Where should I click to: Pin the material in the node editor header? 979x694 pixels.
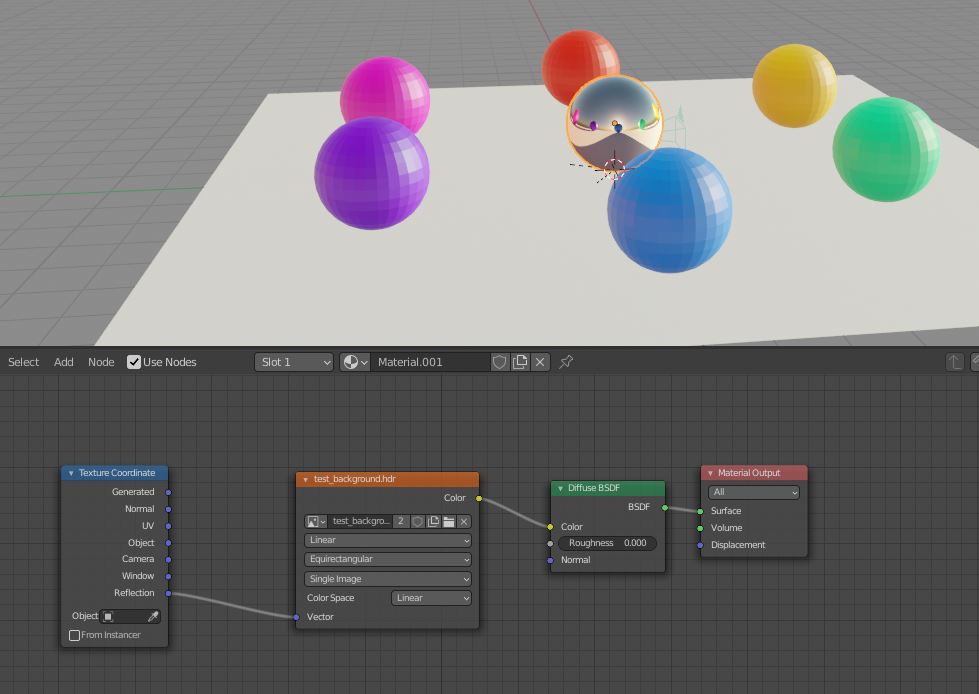tap(565, 362)
